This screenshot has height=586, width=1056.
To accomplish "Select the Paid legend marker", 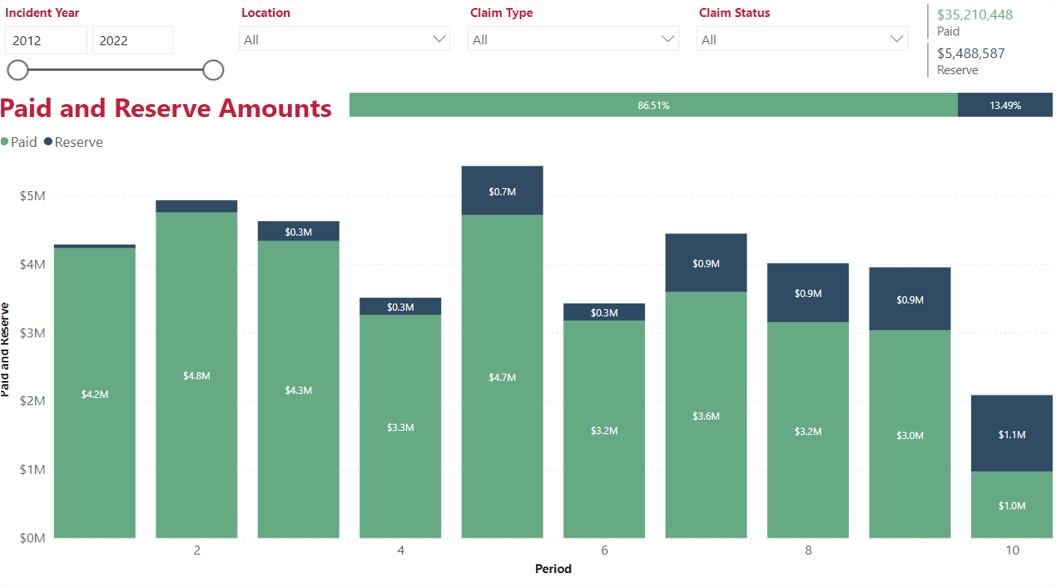I will click(x=6, y=142).
